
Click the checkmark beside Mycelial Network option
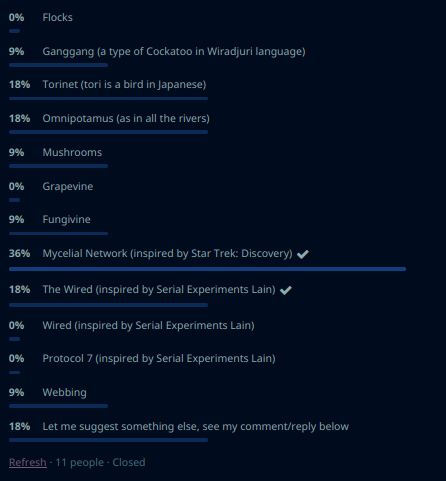click(303, 254)
